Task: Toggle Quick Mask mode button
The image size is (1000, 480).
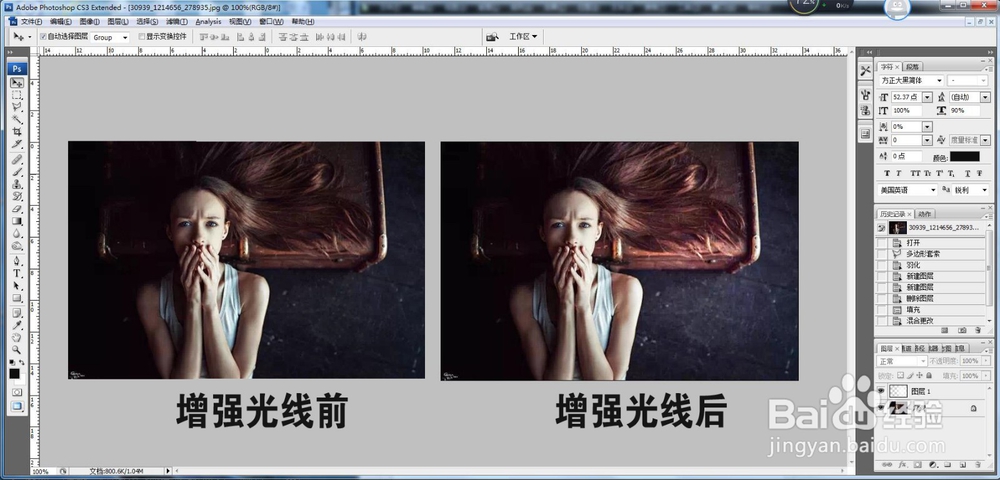Action: click(x=17, y=392)
